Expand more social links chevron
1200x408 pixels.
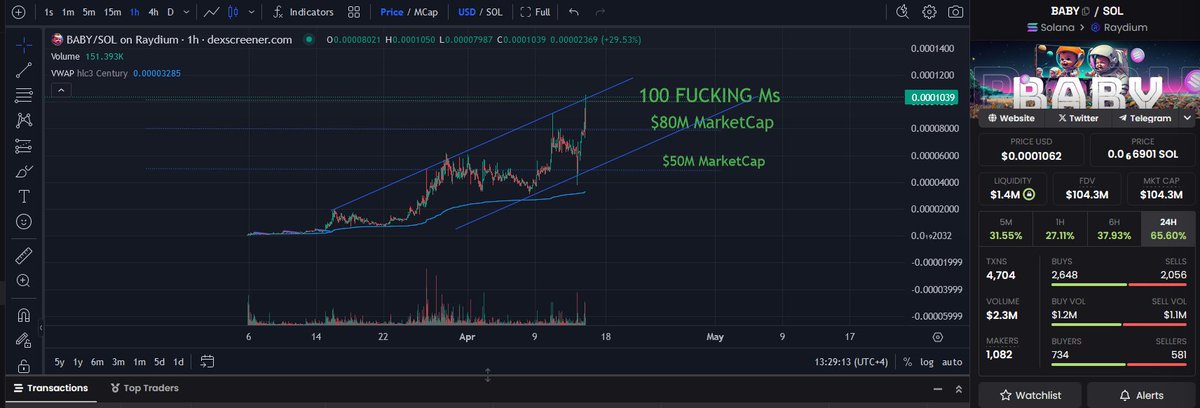pos(1187,117)
